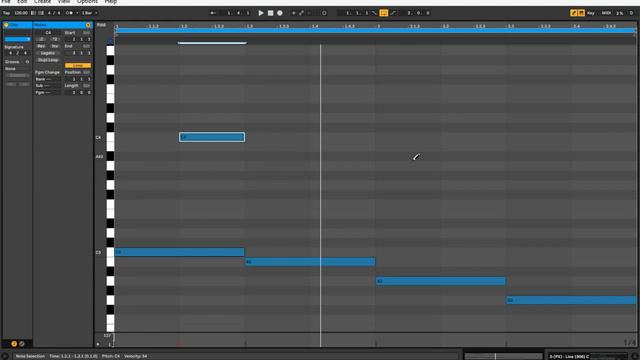This screenshot has height=360, width=640.
Task: Expand velocity editor triangle toggle
Action: tap(98, 344)
